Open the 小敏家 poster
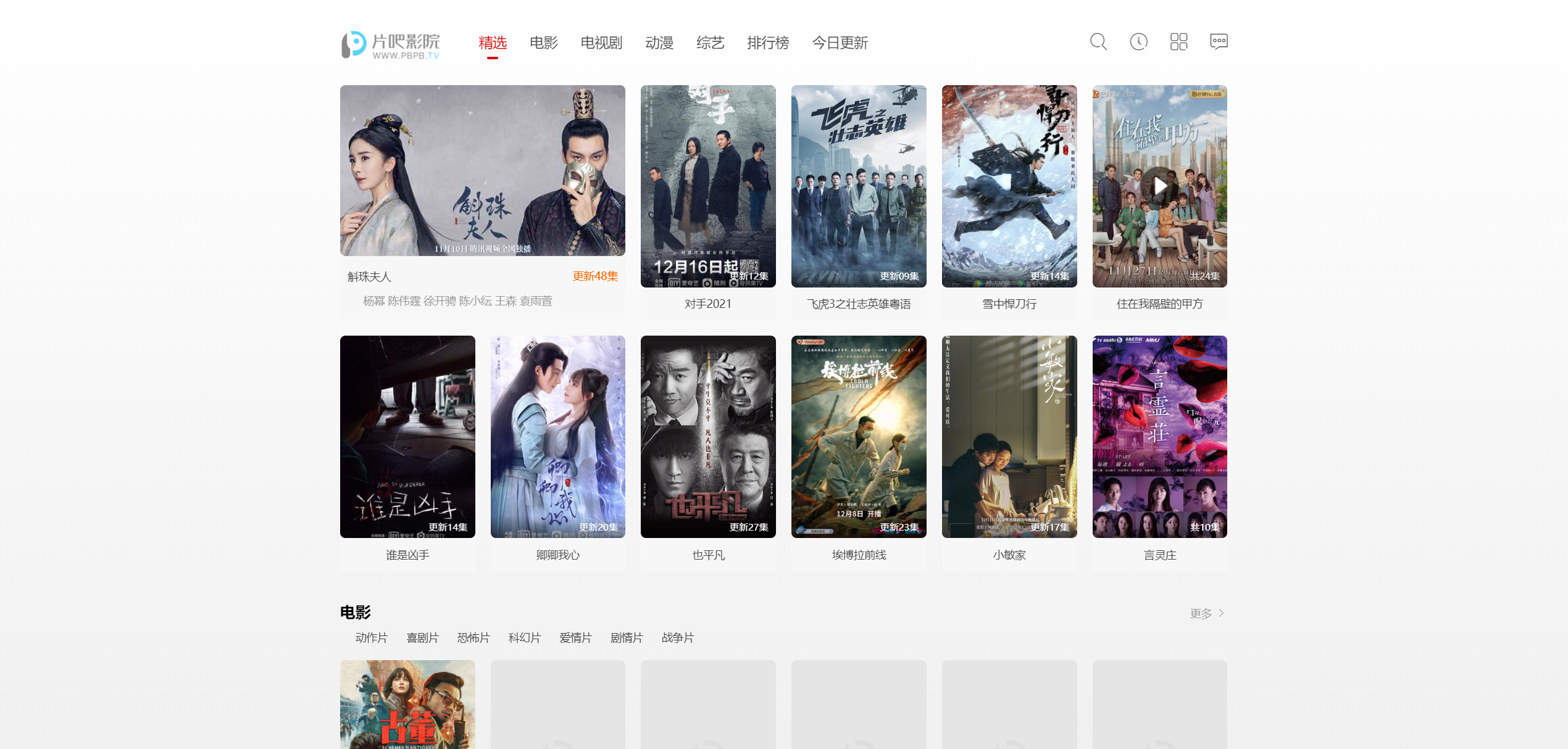Viewport: 1568px width, 749px height. click(1009, 437)
